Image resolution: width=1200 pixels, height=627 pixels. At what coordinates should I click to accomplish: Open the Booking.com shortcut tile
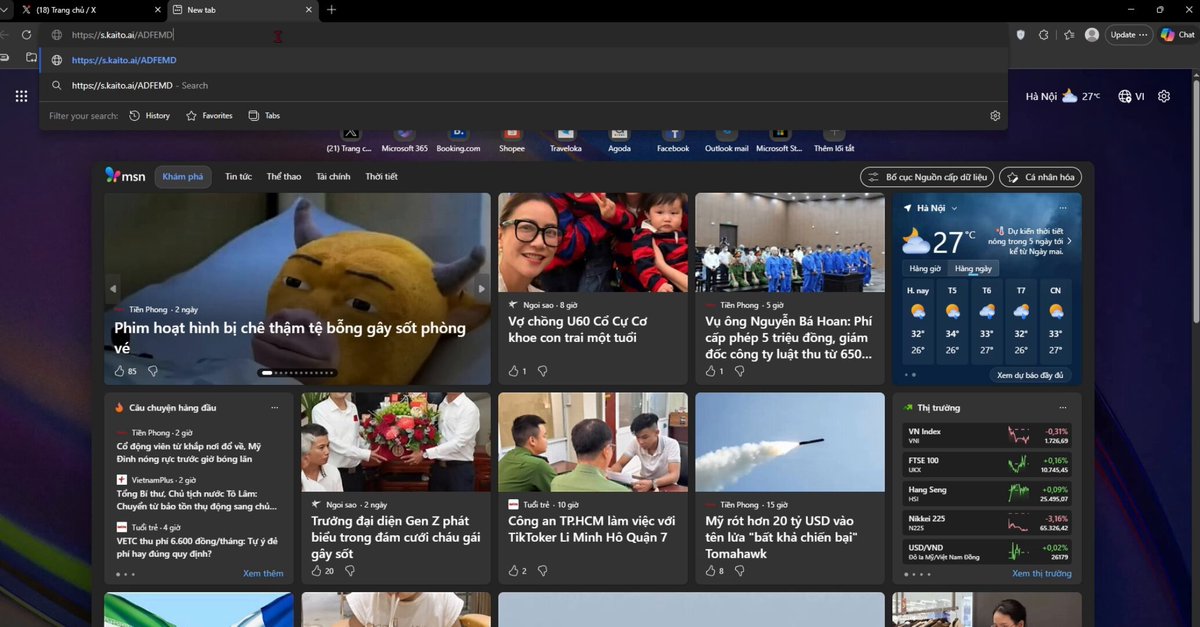pyautogui.click(x=458, y=139)
